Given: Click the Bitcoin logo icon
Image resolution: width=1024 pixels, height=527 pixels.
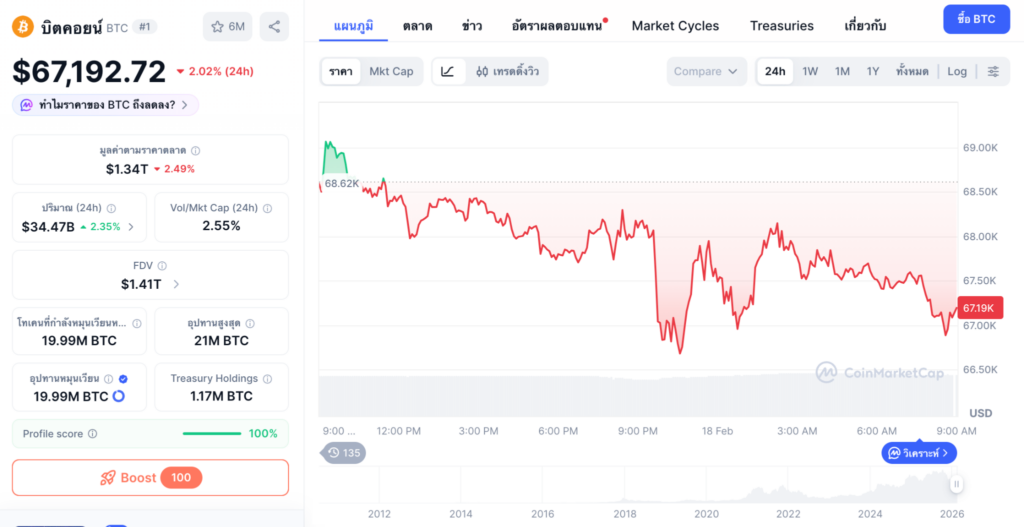Looking at the screenshot, I should pos(22,27).
